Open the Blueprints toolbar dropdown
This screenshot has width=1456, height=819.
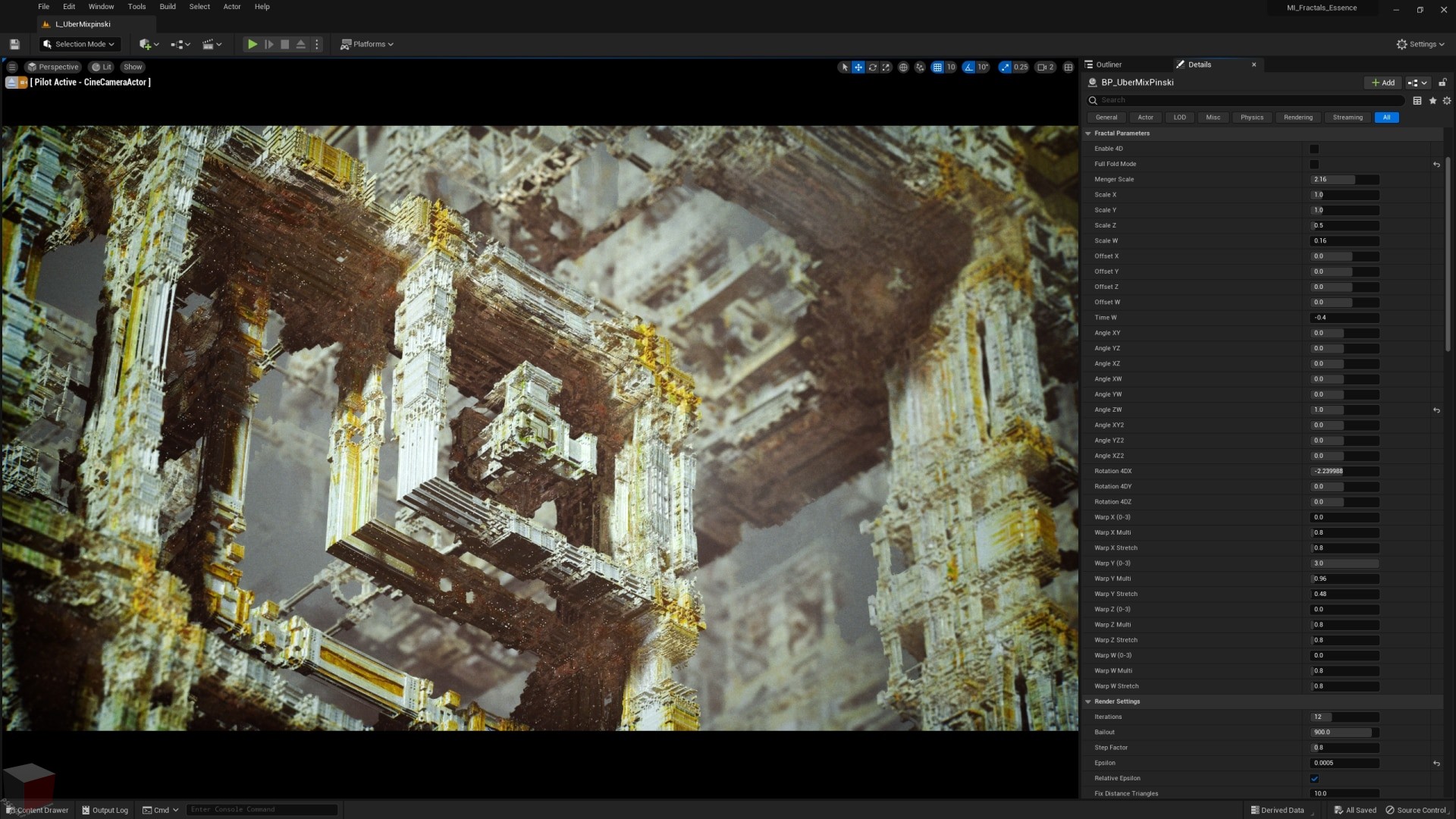[x=180, y=44]
